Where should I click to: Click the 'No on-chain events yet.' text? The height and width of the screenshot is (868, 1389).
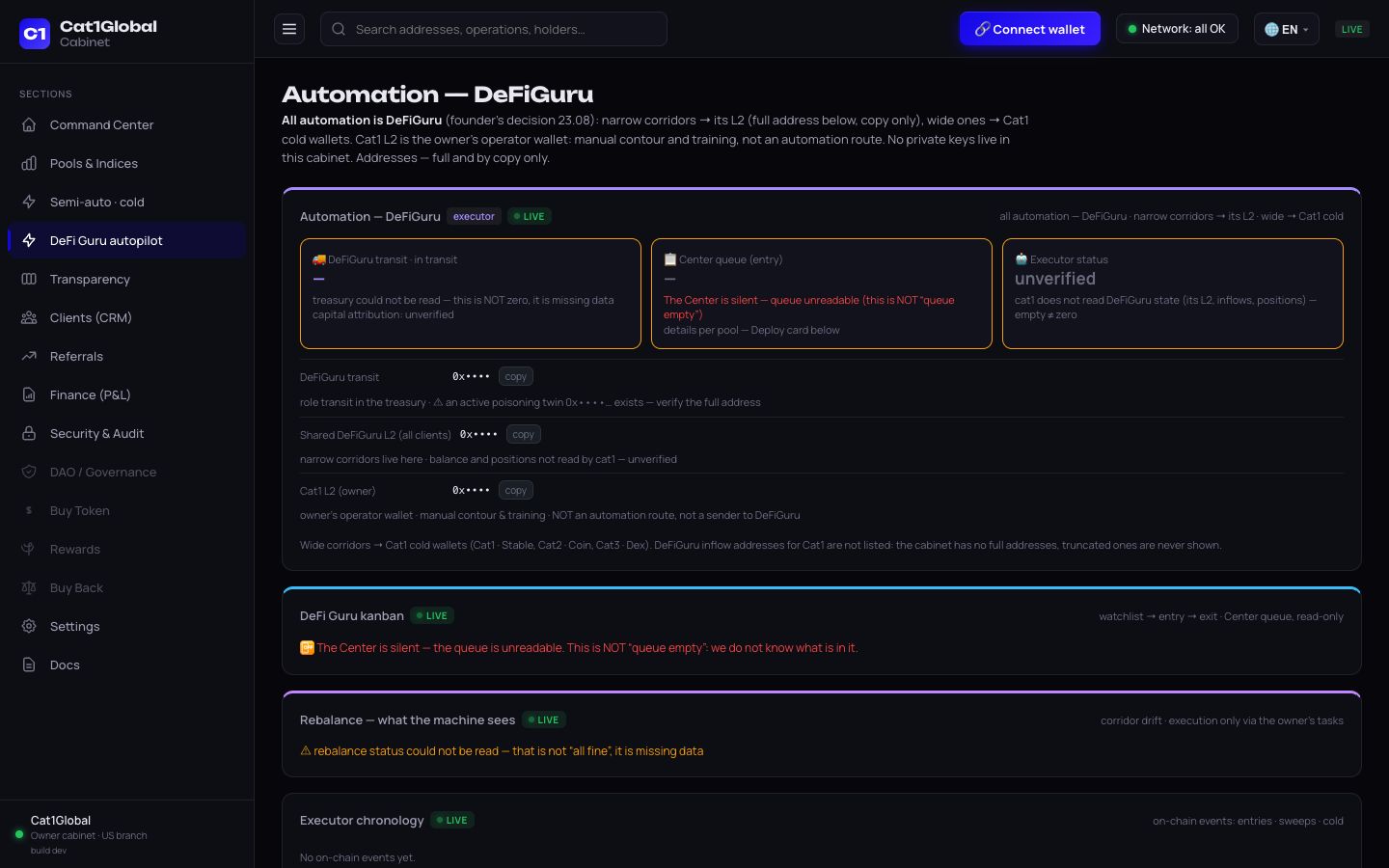tap(358, 857)
